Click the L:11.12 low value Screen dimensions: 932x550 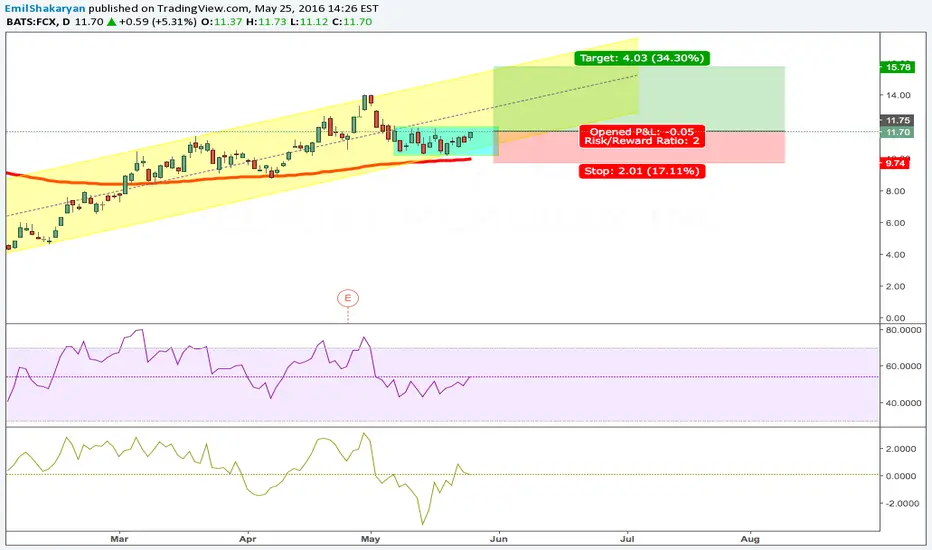pyautogui.click(x=309, y=22)
